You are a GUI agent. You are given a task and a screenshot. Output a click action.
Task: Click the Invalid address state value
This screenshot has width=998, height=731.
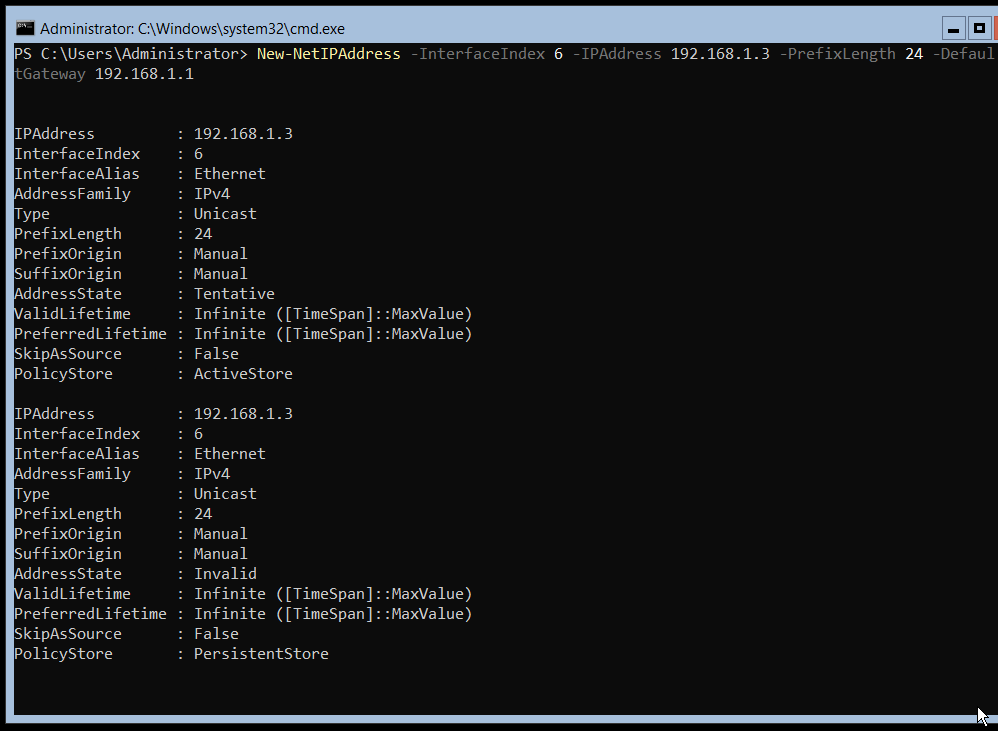click(x=225, y=574)
